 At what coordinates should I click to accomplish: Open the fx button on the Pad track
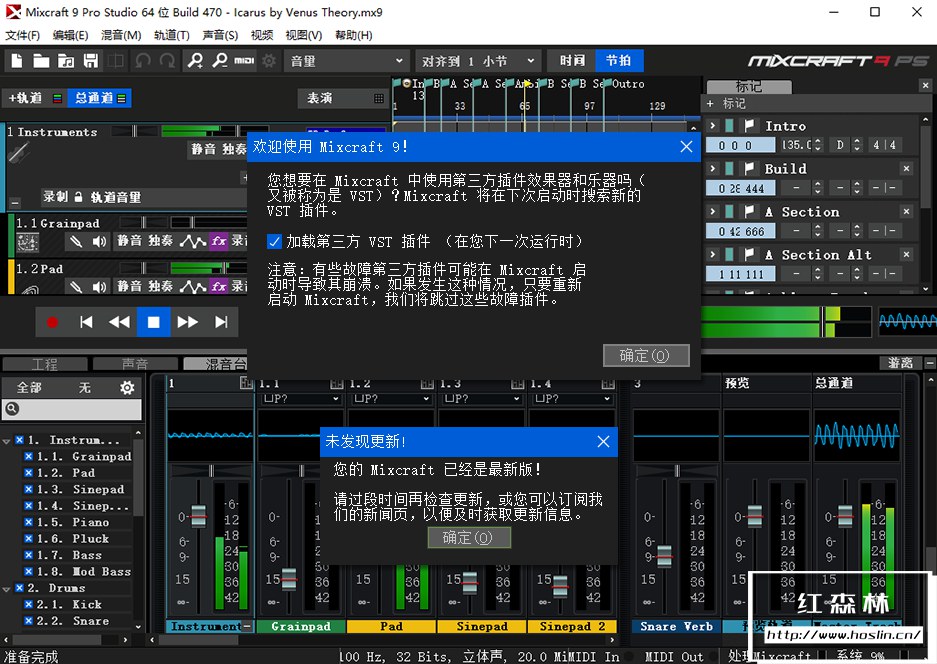click(x=219, y=287)
